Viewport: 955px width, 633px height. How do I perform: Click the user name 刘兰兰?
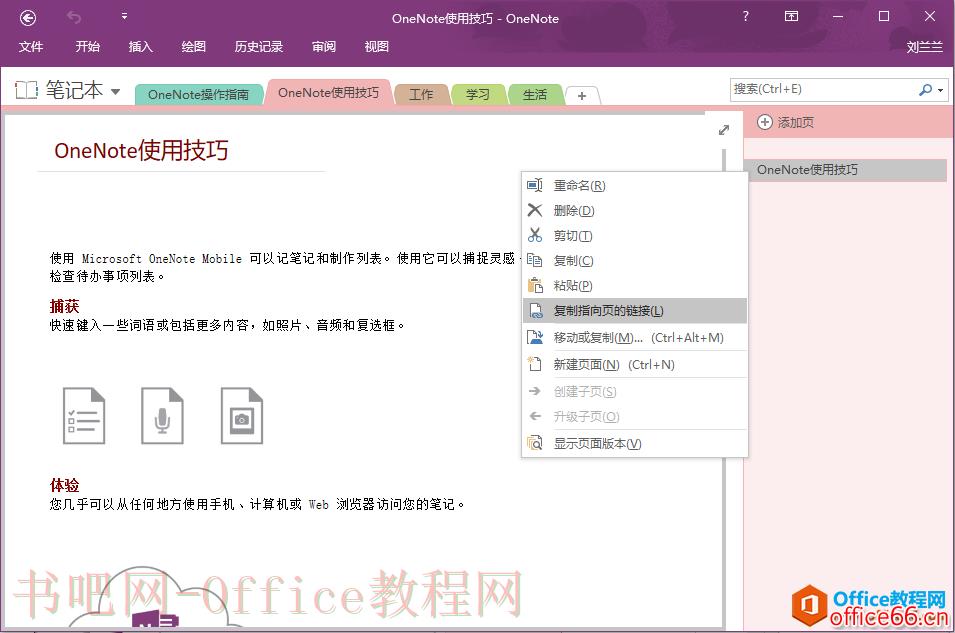[924, 47]
